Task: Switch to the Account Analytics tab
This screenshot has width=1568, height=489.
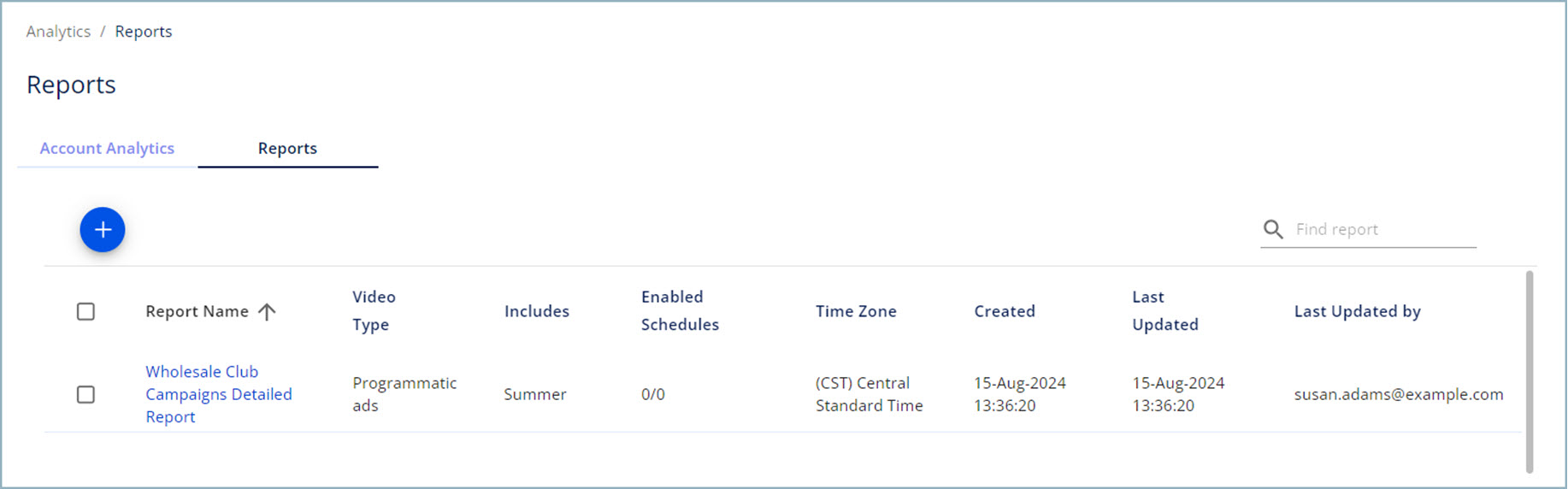Action: pyautogui.click(x=107, y=148)
